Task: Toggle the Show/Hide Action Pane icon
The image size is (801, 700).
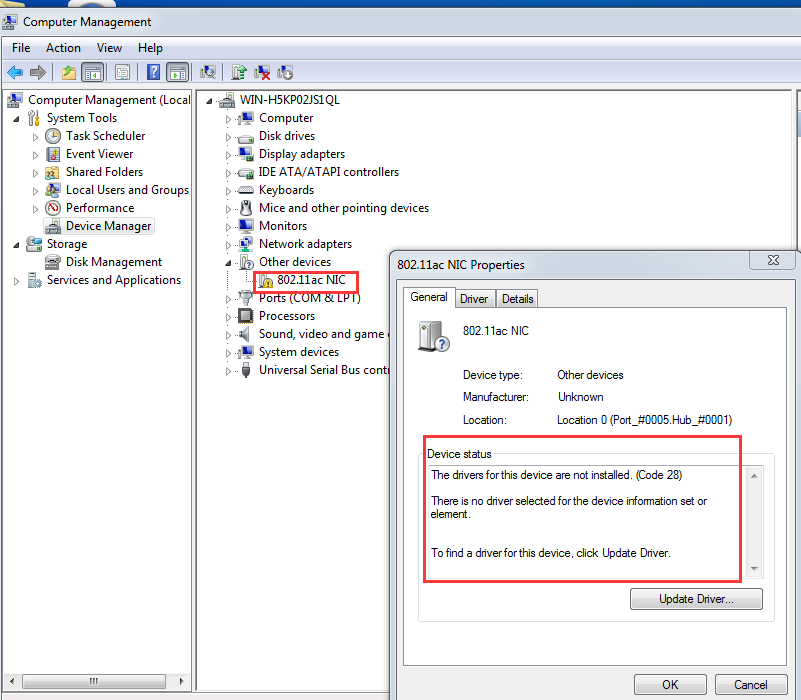Action: click(178, 73)
